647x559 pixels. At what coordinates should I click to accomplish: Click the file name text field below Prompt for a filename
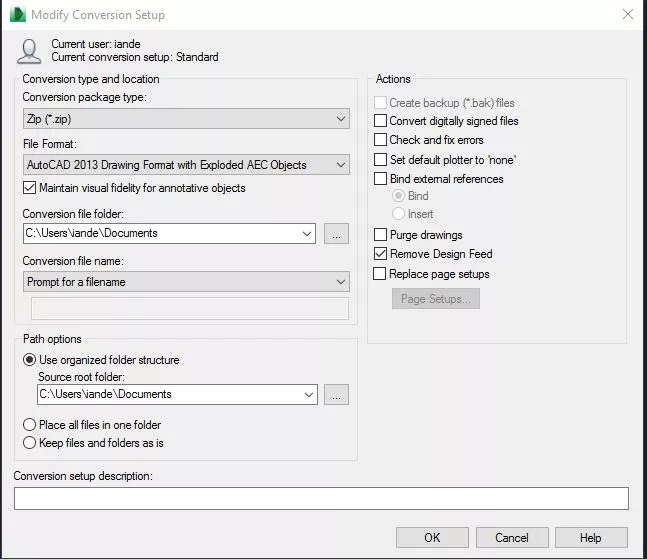190,309
